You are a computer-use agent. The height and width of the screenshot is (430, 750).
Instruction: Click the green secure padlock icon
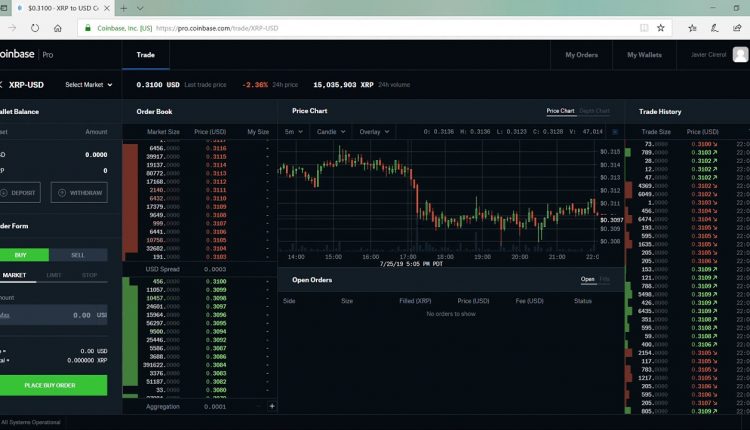tap(88, 28)
